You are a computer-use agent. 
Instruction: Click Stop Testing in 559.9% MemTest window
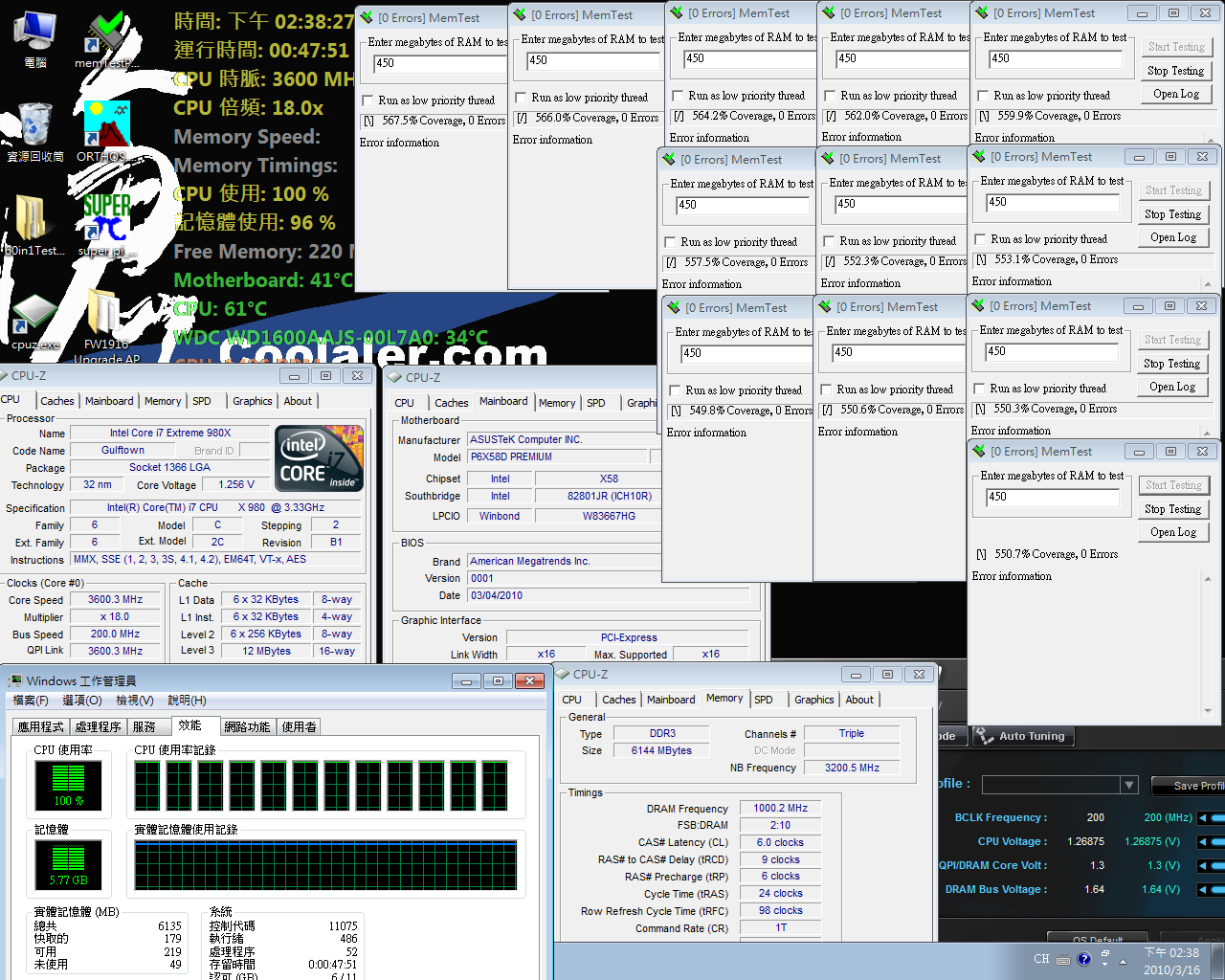point(1175,71)
